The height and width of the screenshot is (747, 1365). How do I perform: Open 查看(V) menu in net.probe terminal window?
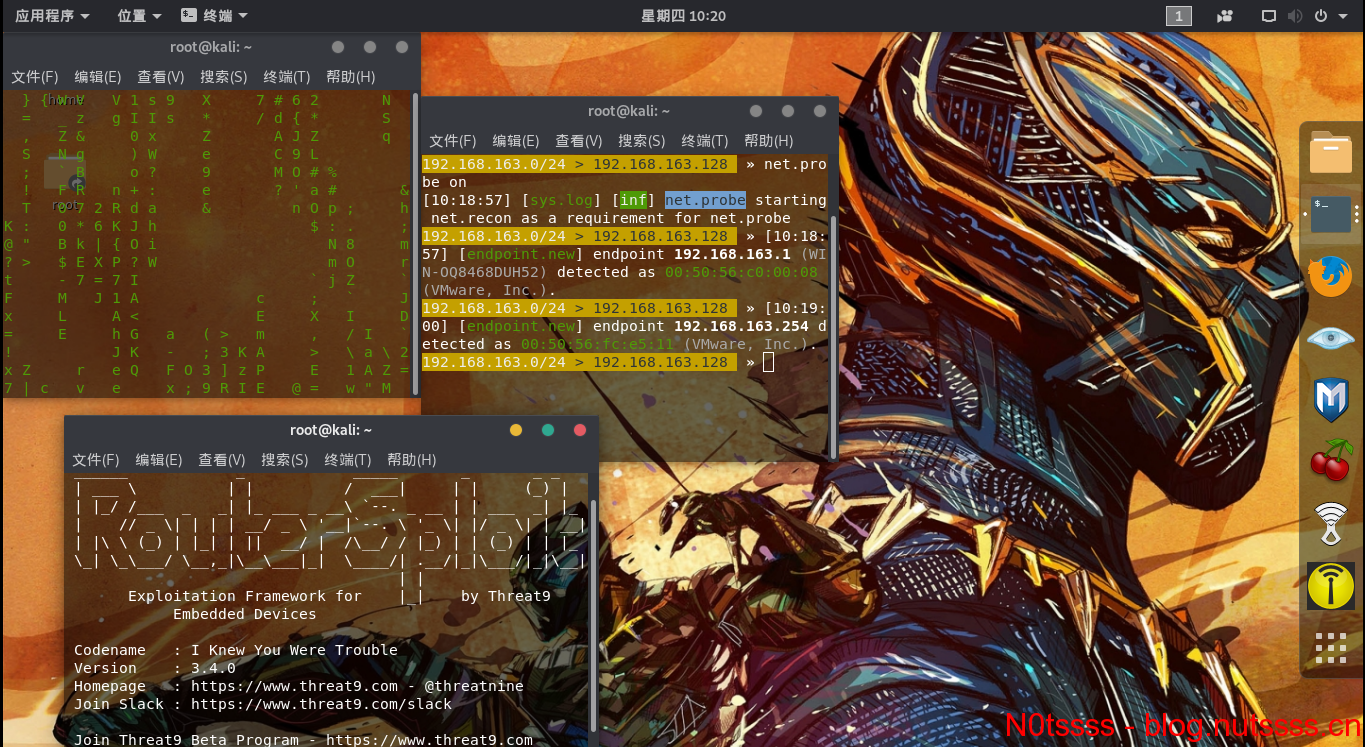click(x=579, y=141)
